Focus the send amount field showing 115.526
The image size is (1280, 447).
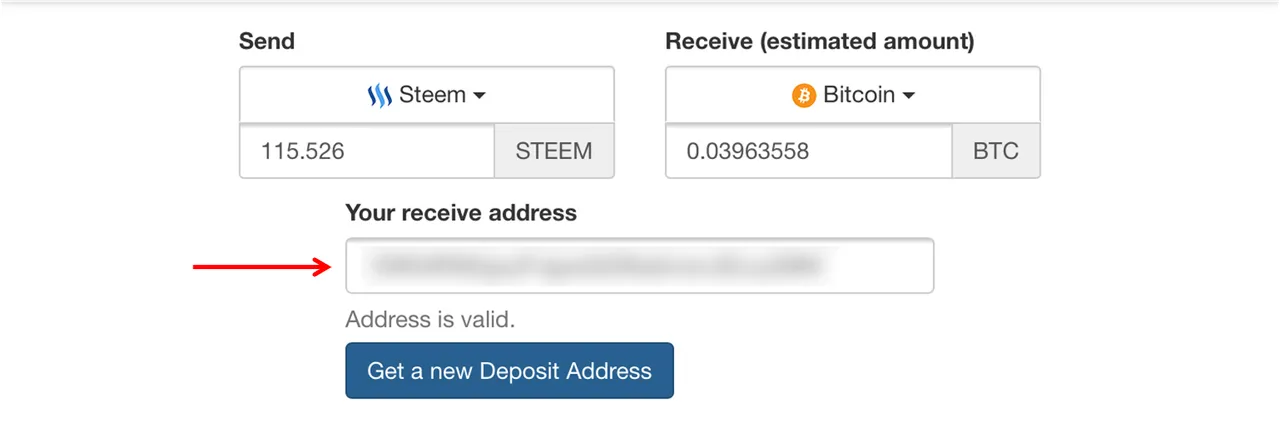pos(367,152)
